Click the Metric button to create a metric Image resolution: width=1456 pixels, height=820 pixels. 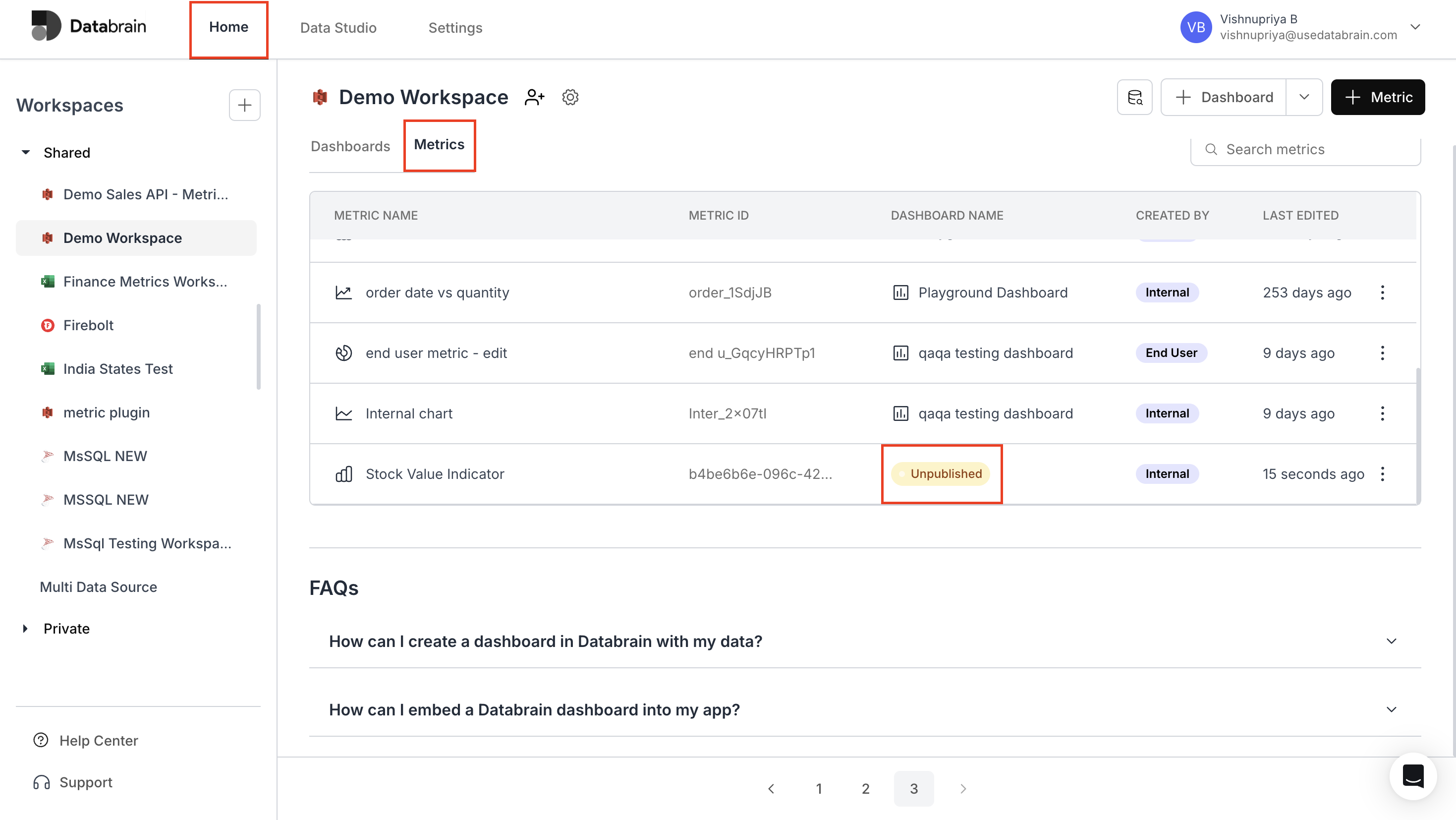point(1378,97)
